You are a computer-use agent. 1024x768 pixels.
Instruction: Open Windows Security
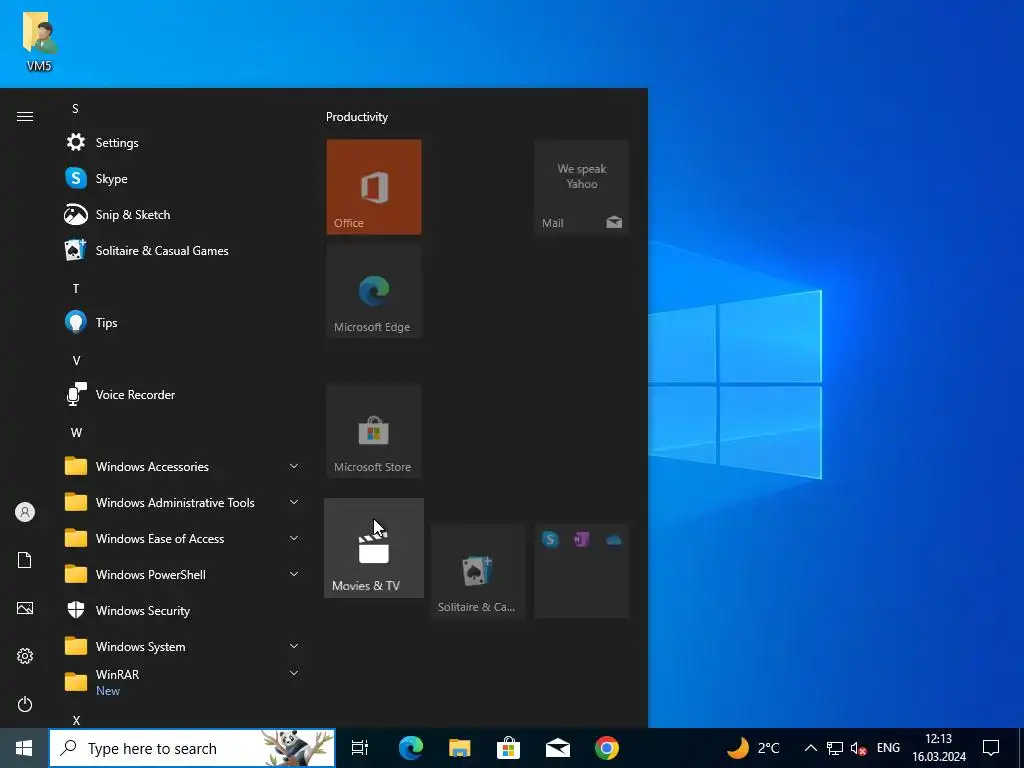183,610
